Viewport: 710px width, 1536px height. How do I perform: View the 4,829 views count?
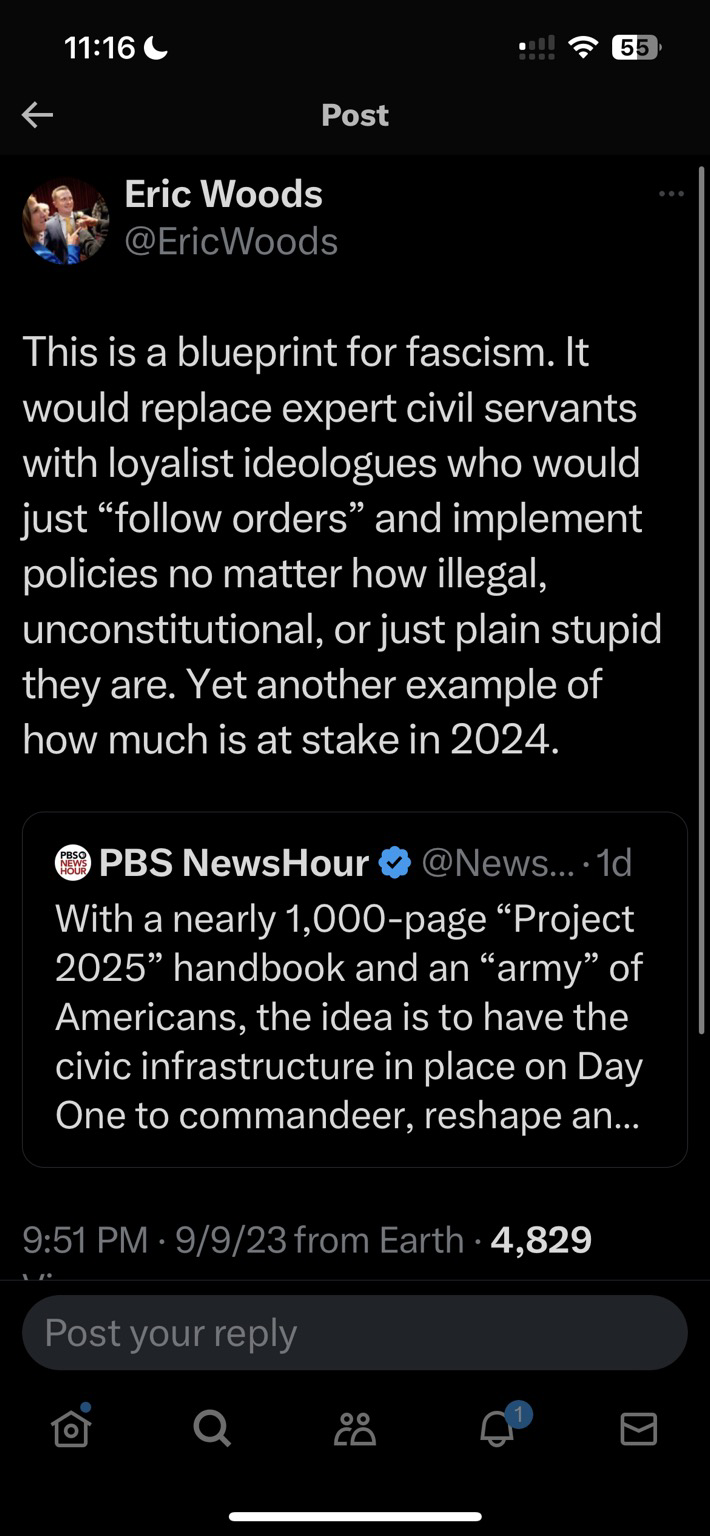point(541,1241)
